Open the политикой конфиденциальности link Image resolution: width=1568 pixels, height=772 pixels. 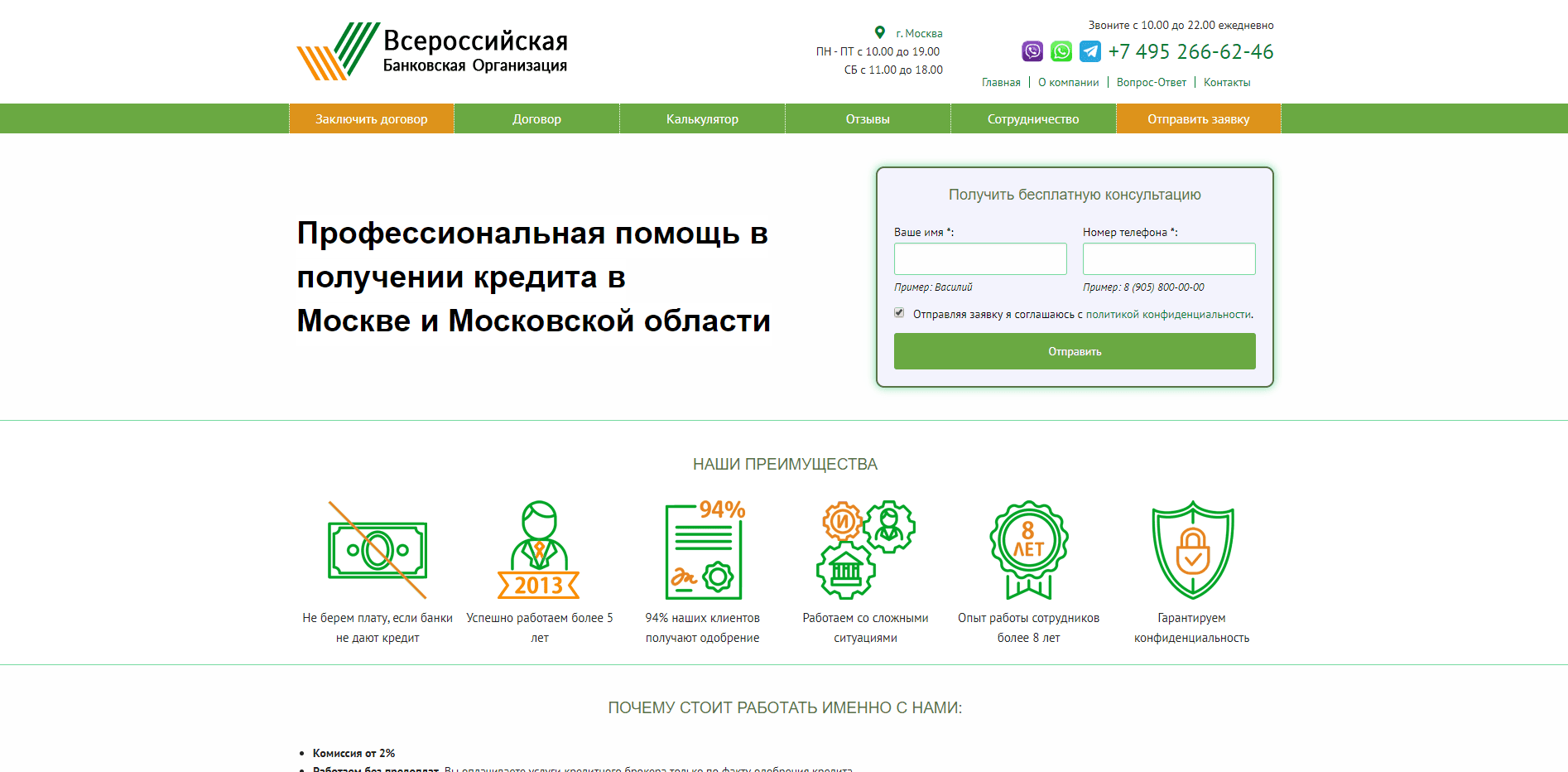click(1171, 315)
